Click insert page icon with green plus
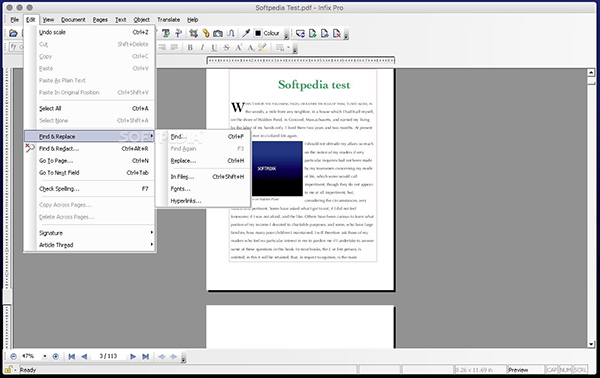 (313, 34)
